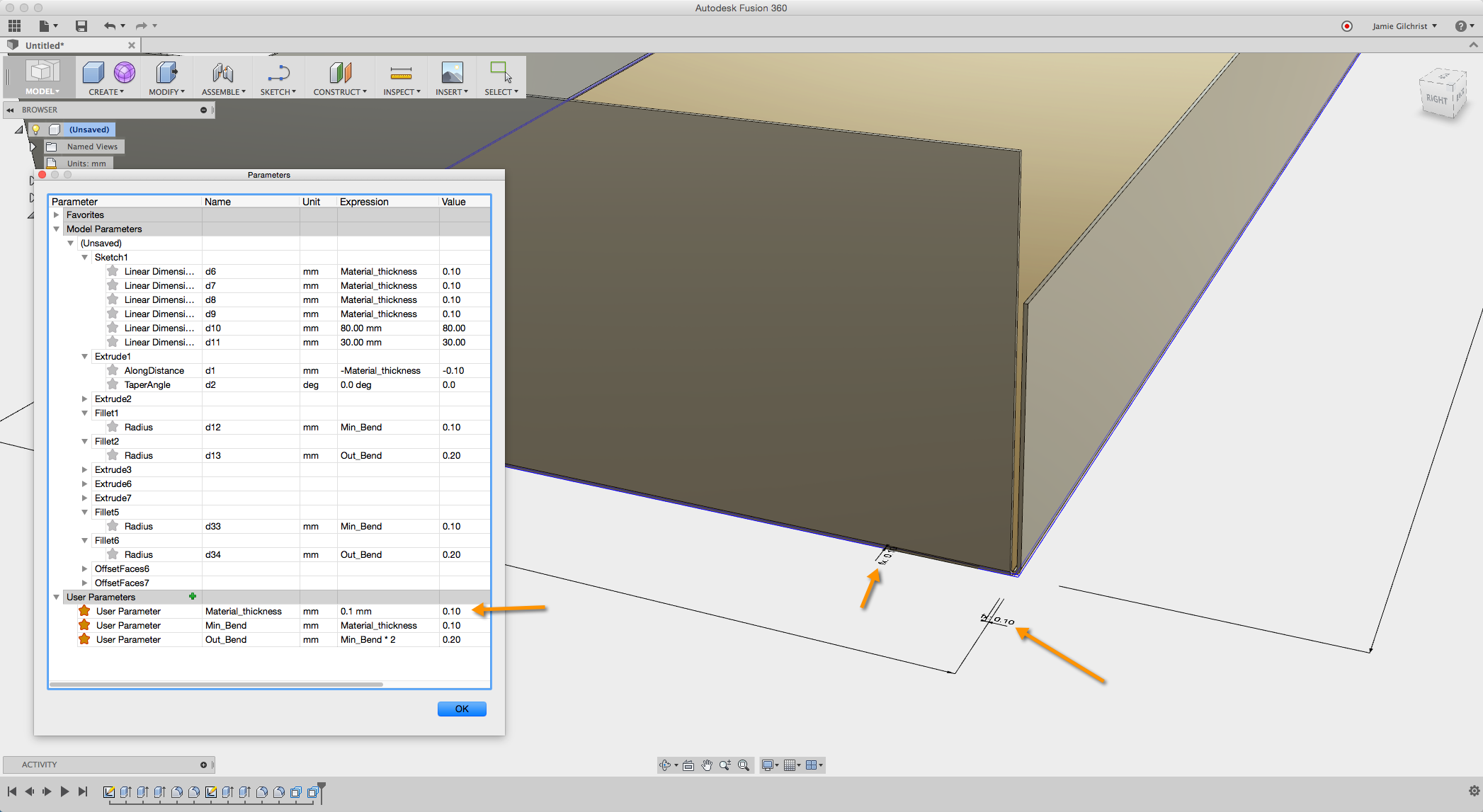This screenshot has width=1483, height=812.
Task: Open the SKETCH dropdown menu
Action: tap(278, 92)
